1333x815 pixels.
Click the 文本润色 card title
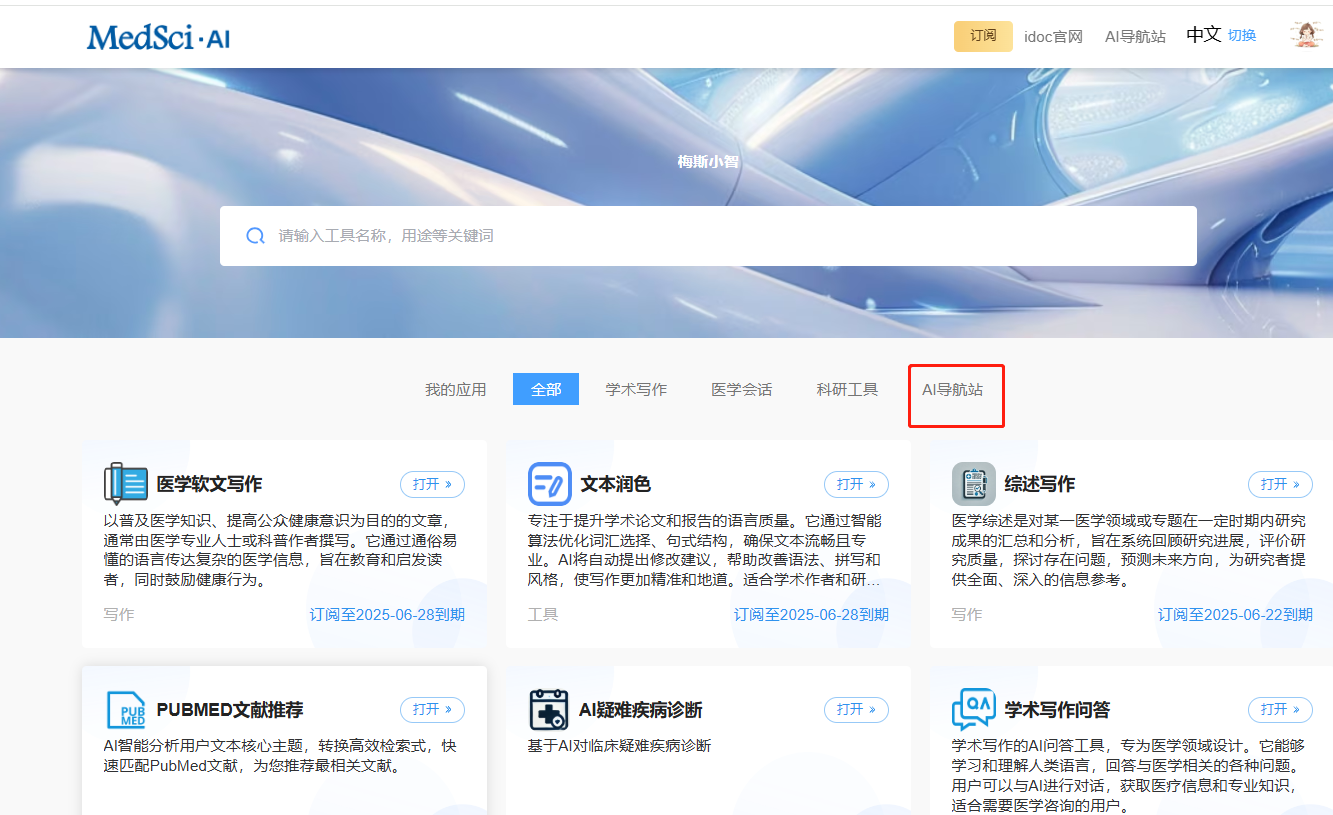(x=615, y=484)
